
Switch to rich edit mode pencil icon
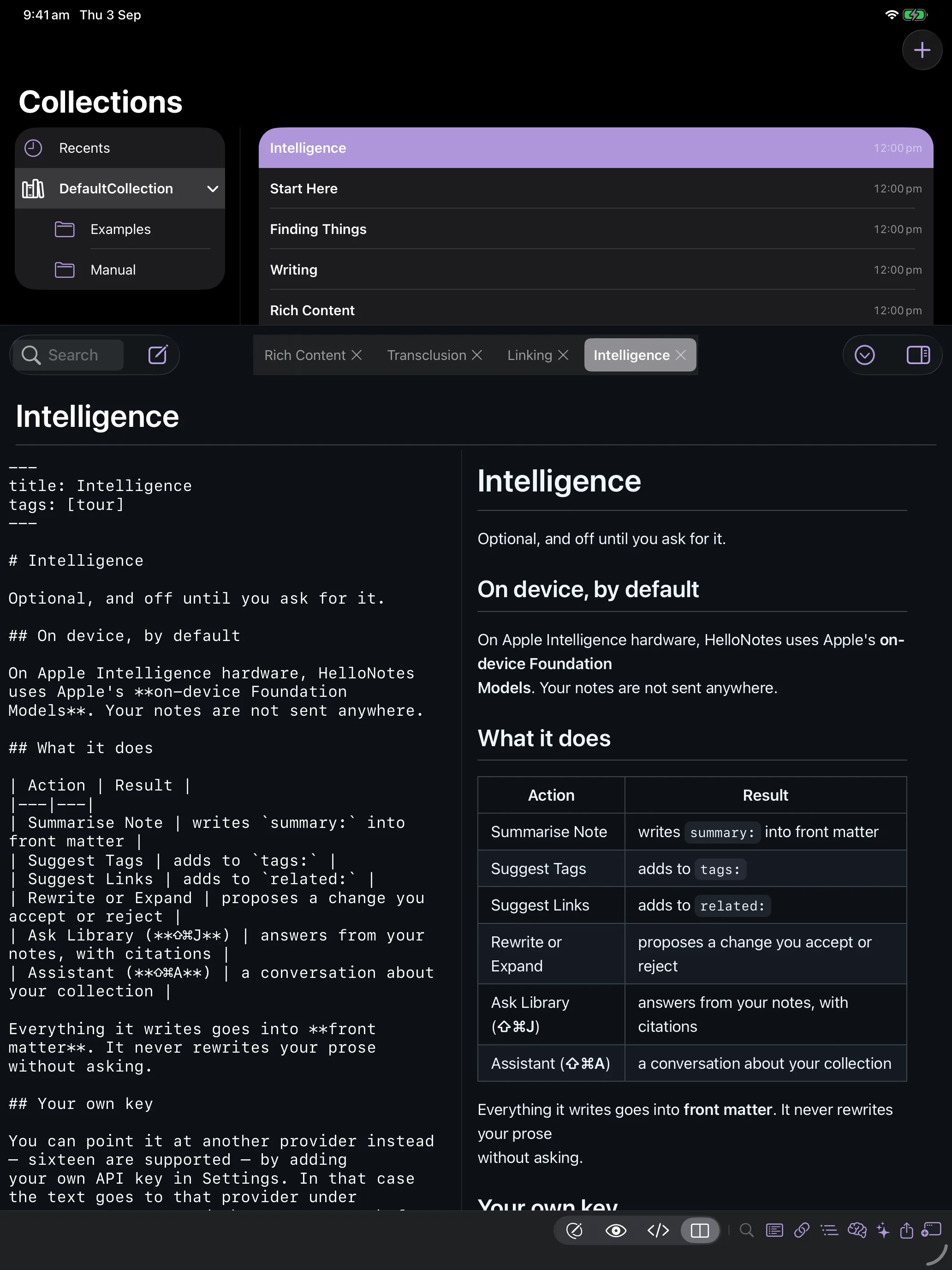tap(574, 1230)
